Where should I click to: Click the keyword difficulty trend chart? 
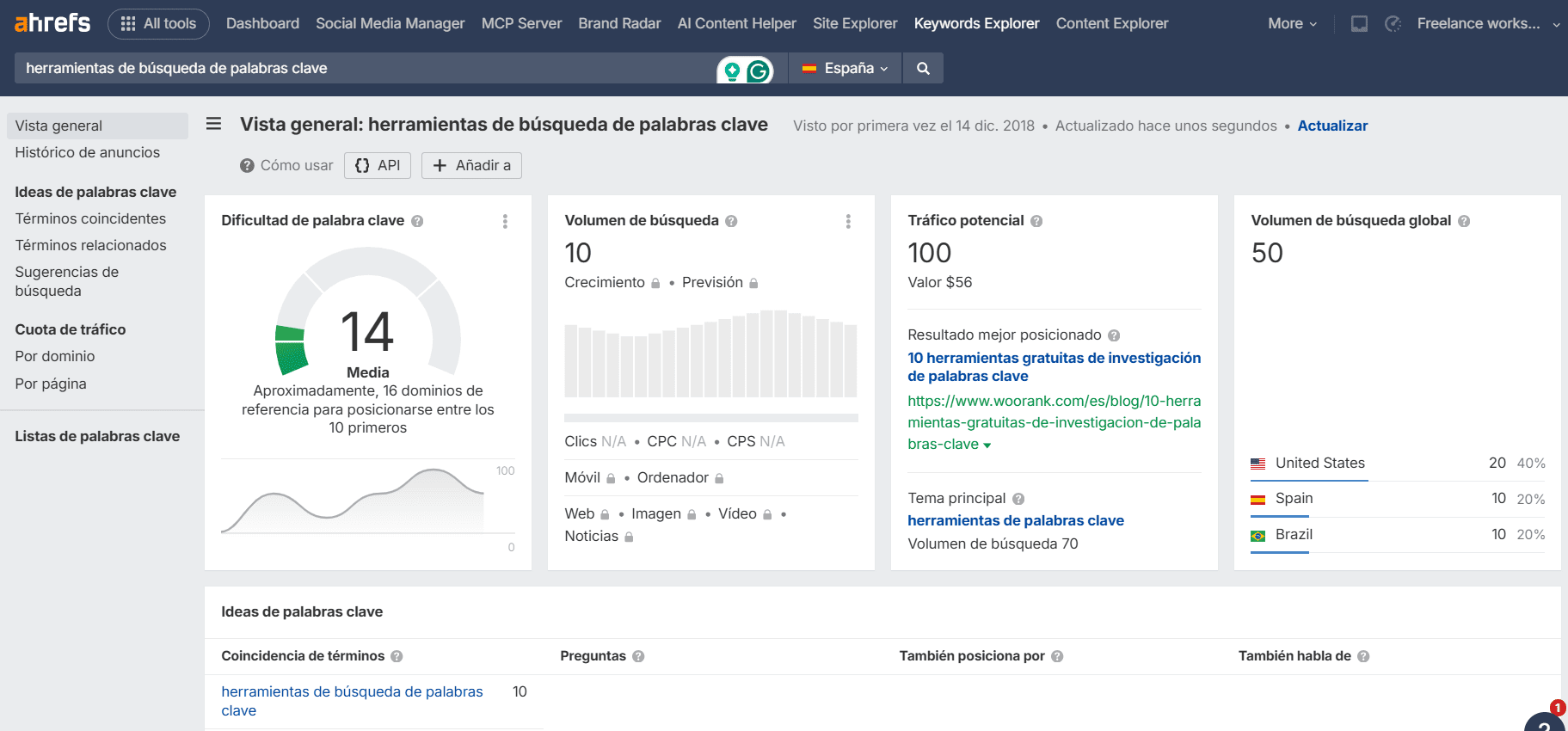pos(353,503)
